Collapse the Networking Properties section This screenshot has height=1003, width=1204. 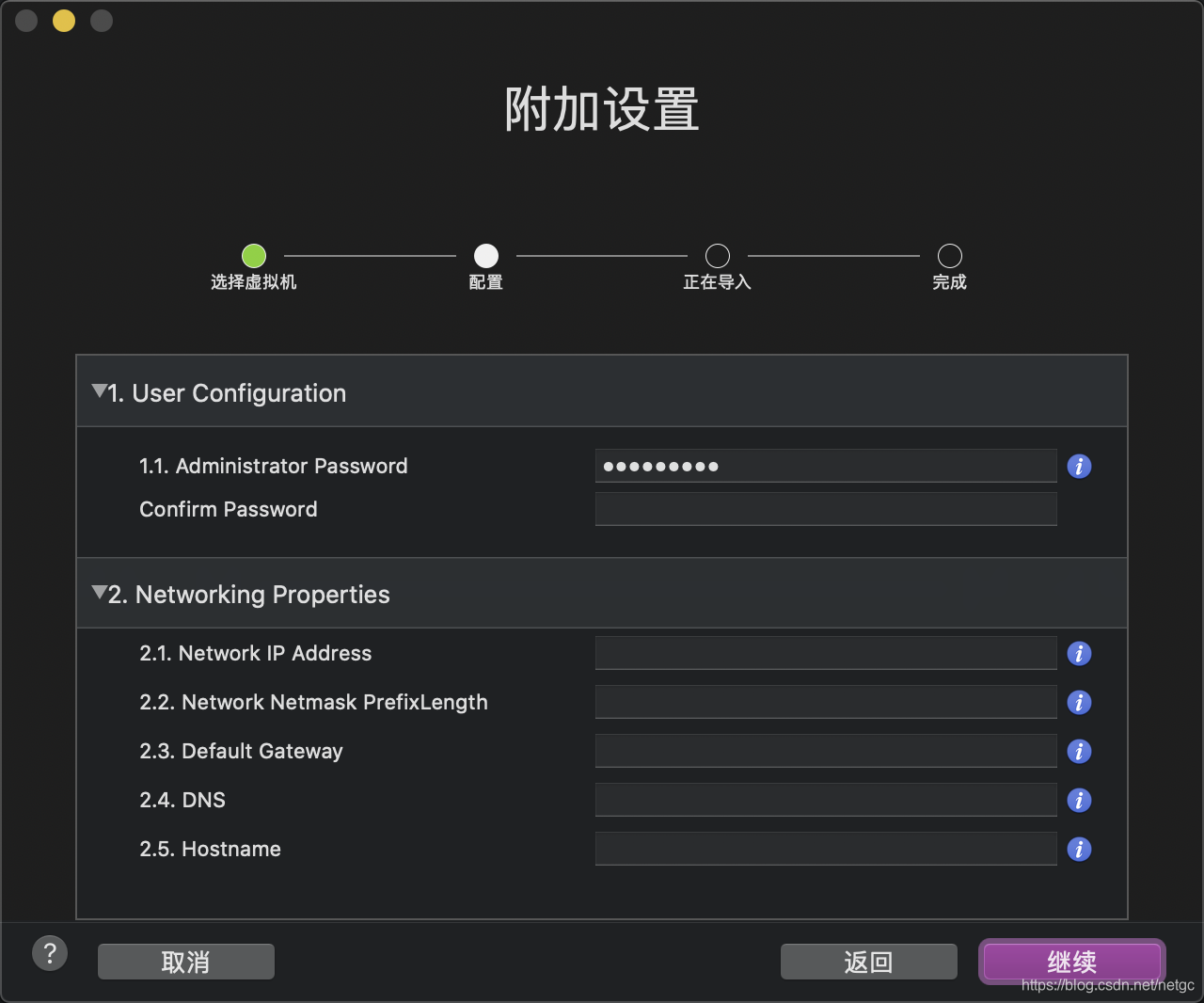click(x=99, y=593)
